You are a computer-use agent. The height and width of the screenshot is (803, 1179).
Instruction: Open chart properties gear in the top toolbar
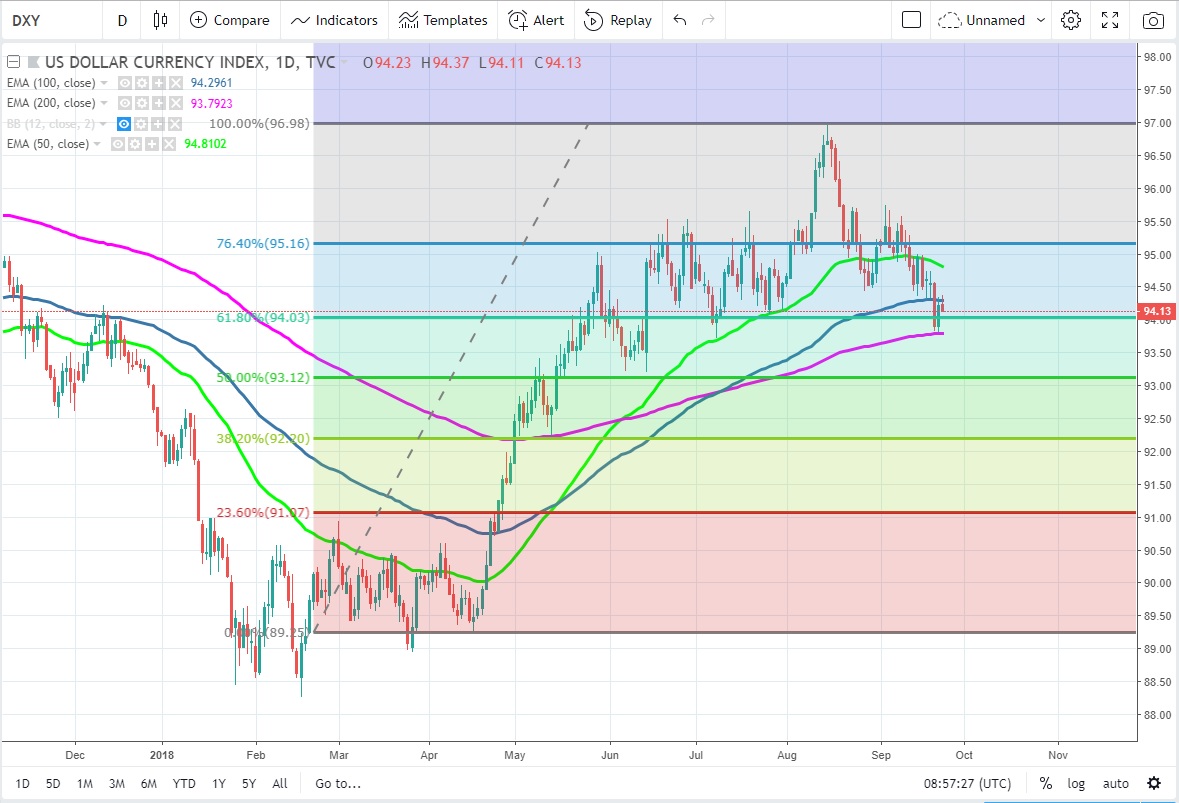click(x=1071, y=20)
